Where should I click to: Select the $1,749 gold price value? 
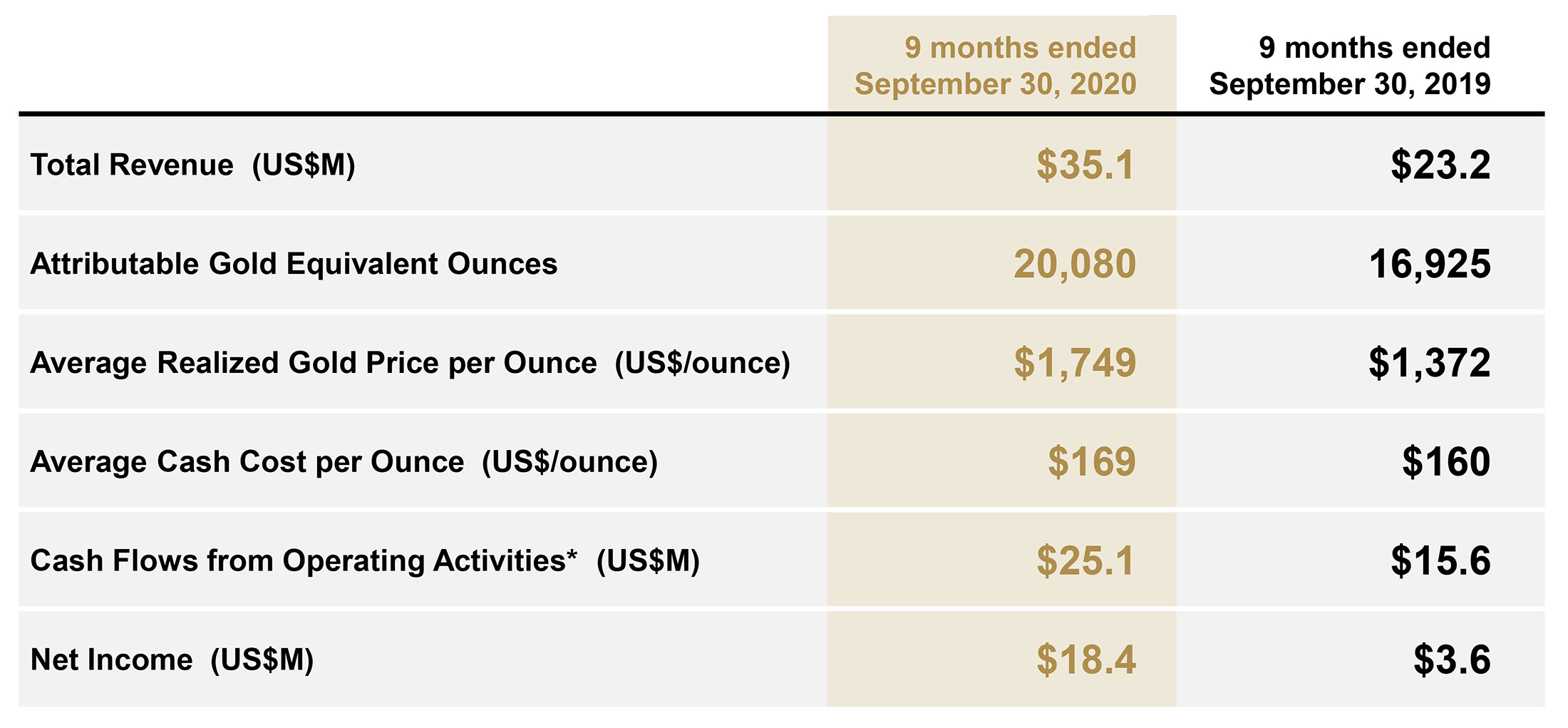pyautogui.click(x=1075, y=363)
